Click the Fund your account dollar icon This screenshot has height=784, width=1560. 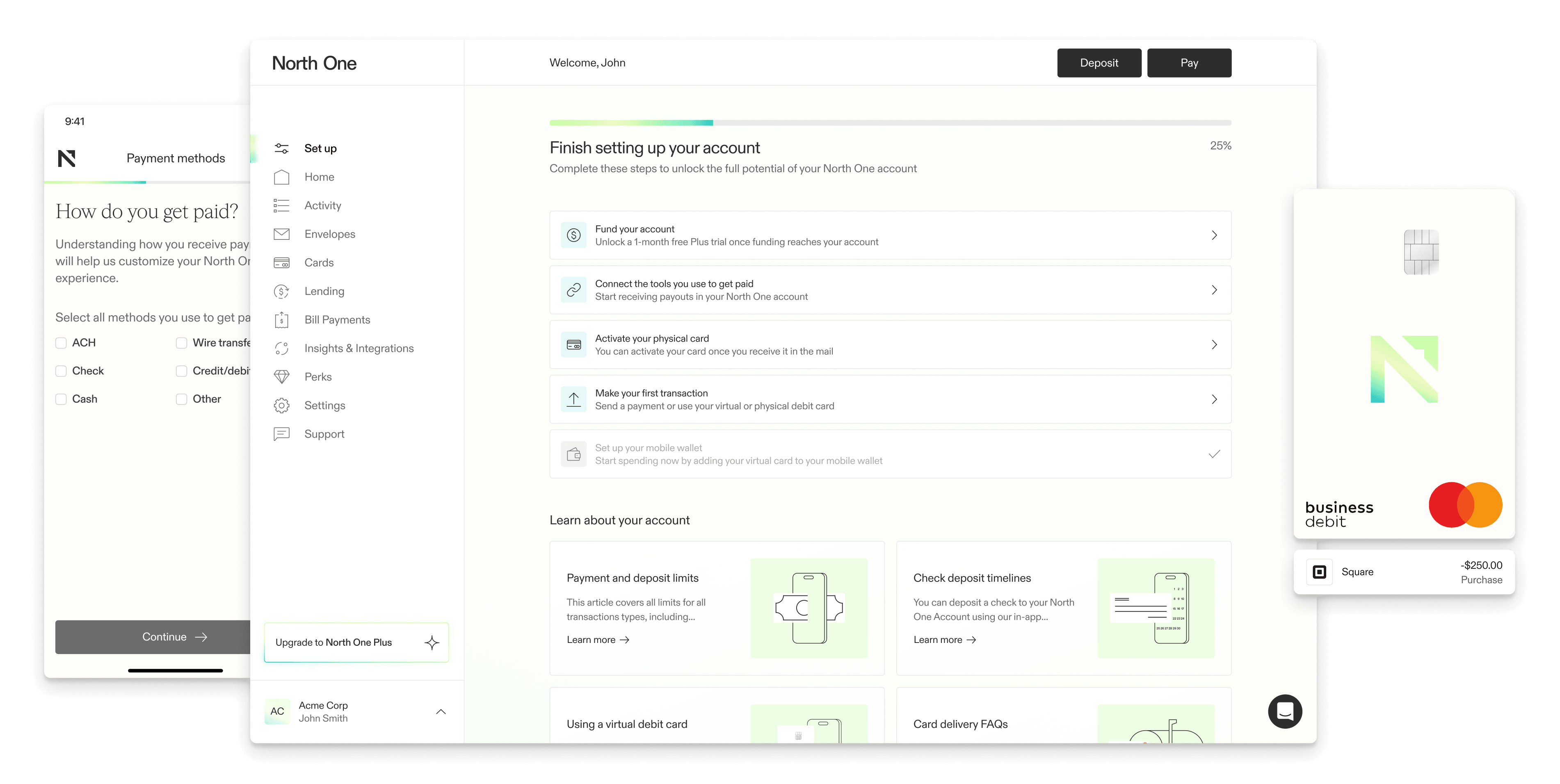click(x=573, y=235)
